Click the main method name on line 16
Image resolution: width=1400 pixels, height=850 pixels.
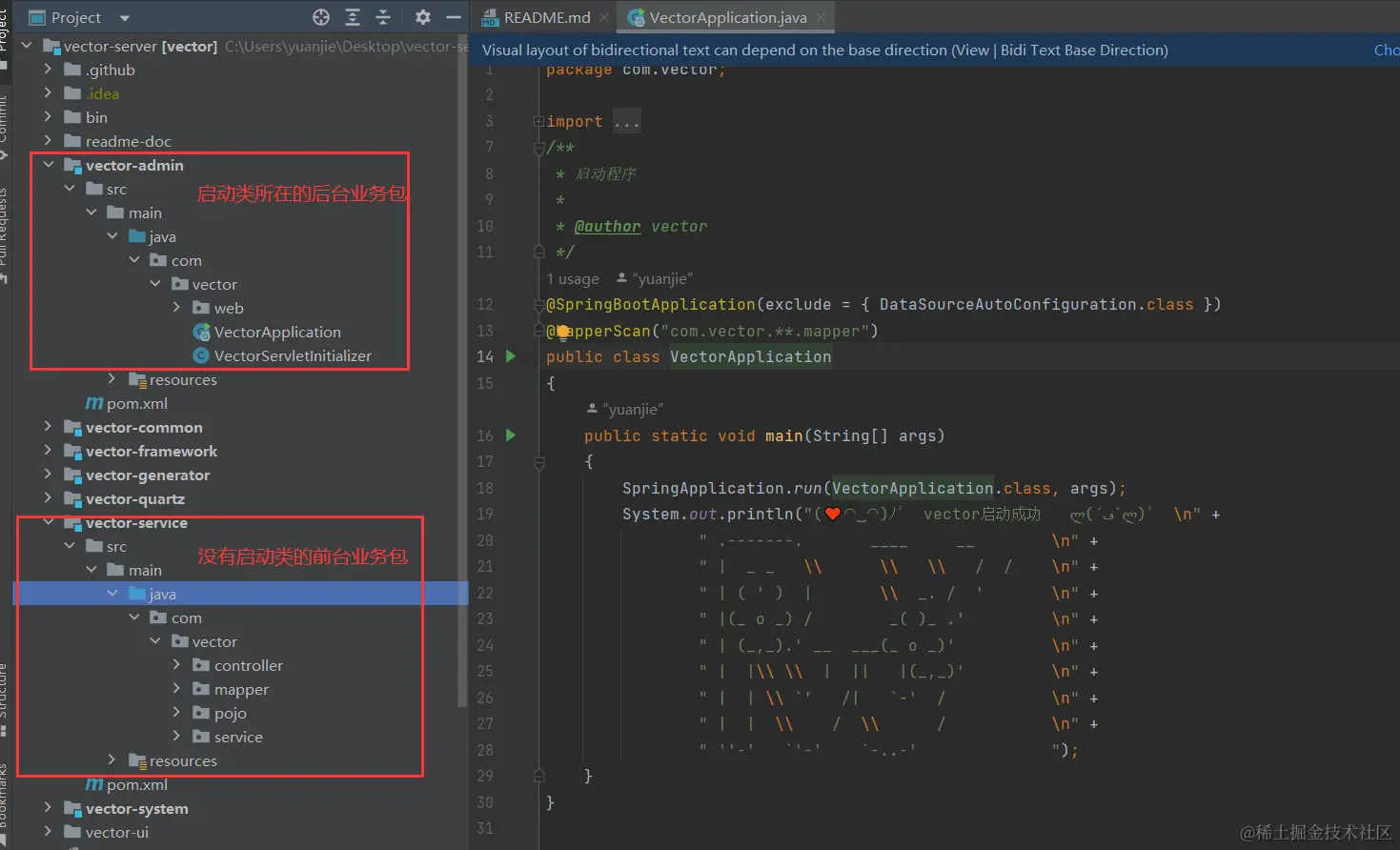point(784,436)
